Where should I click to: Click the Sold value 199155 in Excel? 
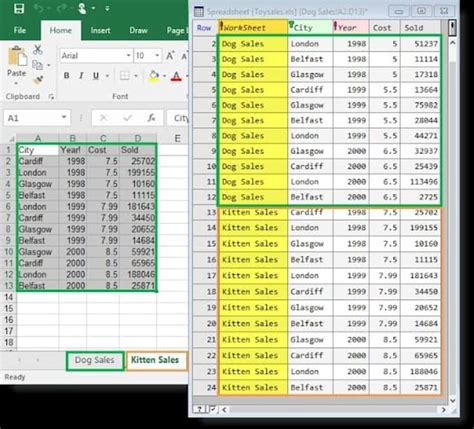(x=138, y=173)
